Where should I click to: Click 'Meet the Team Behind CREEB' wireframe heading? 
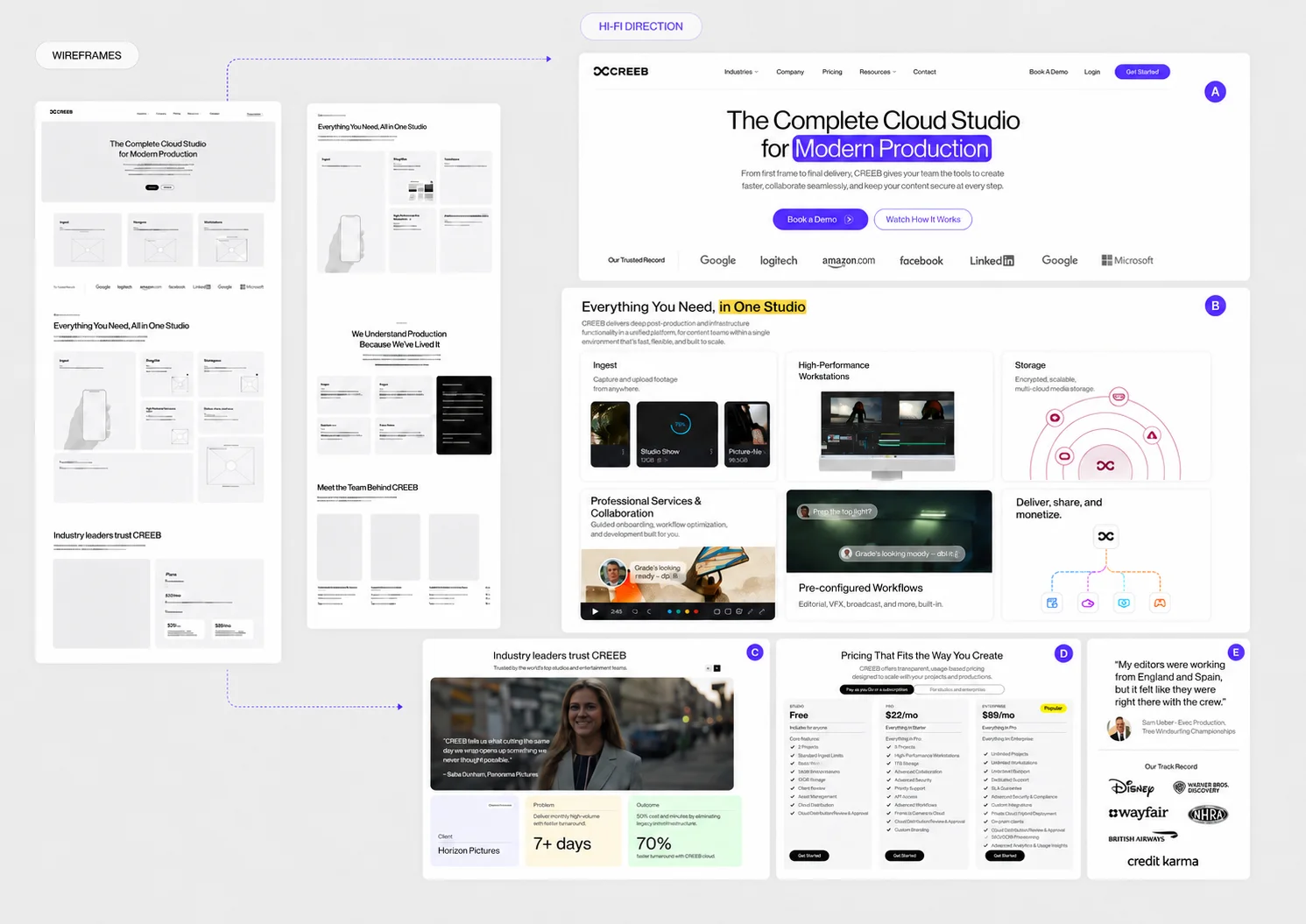click(367, 488)
